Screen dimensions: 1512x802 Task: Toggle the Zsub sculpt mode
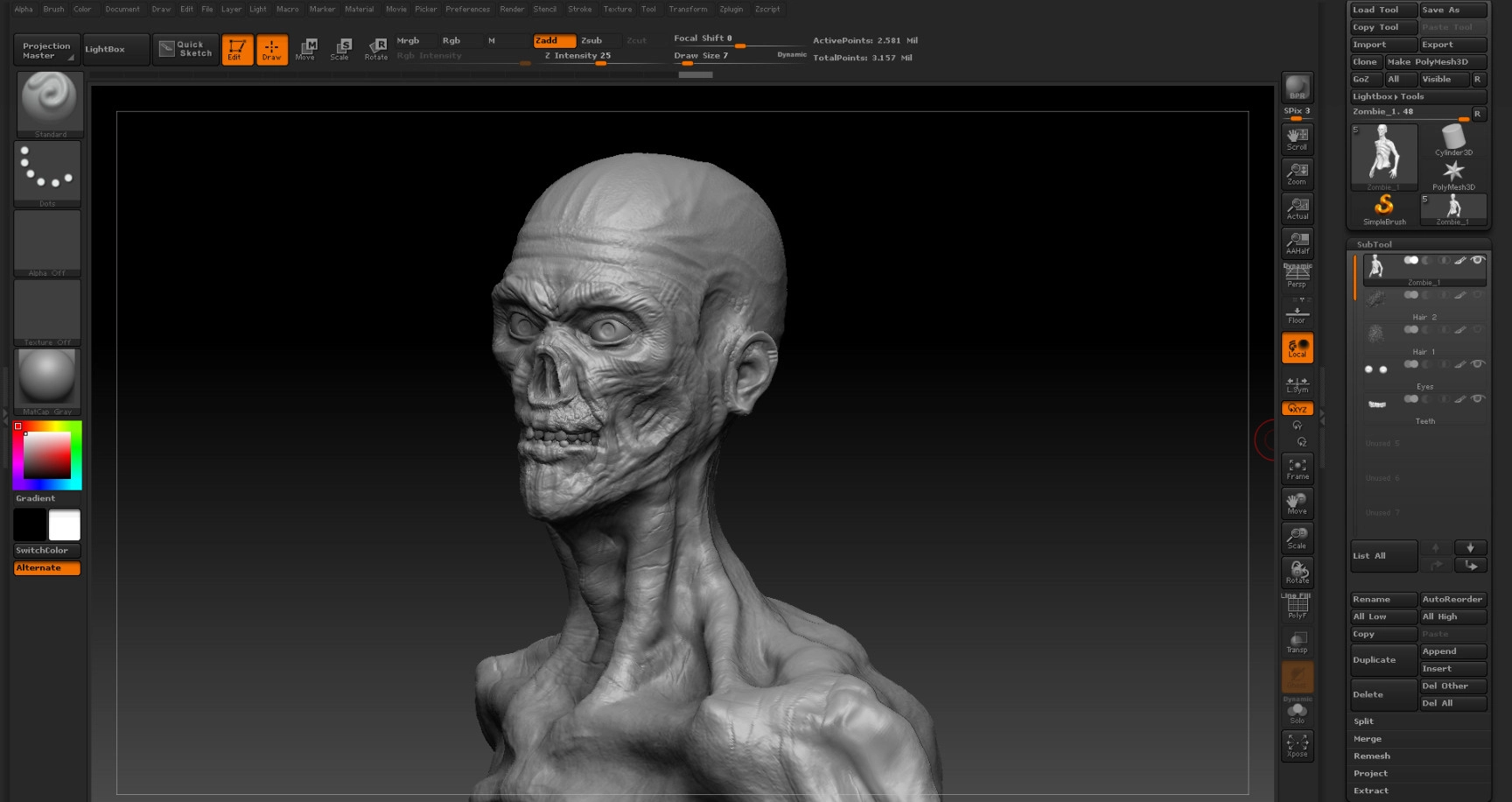coord(598,40)
